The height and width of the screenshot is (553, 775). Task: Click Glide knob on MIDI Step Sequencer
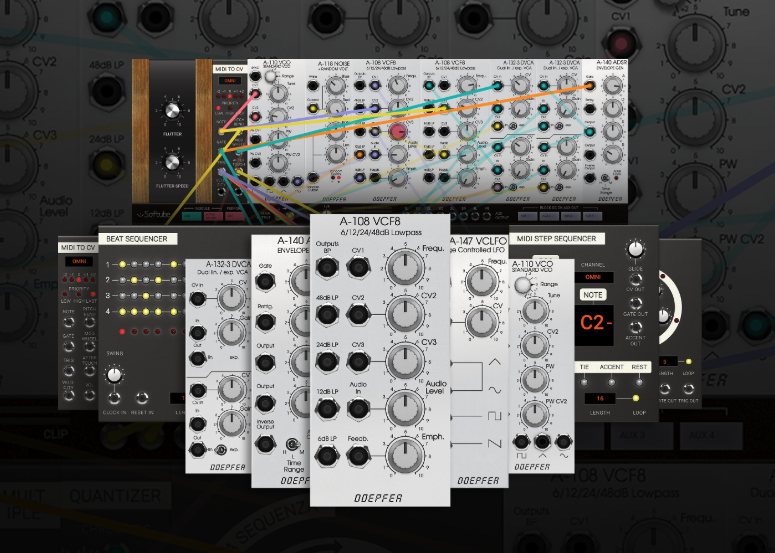[636, 250]
